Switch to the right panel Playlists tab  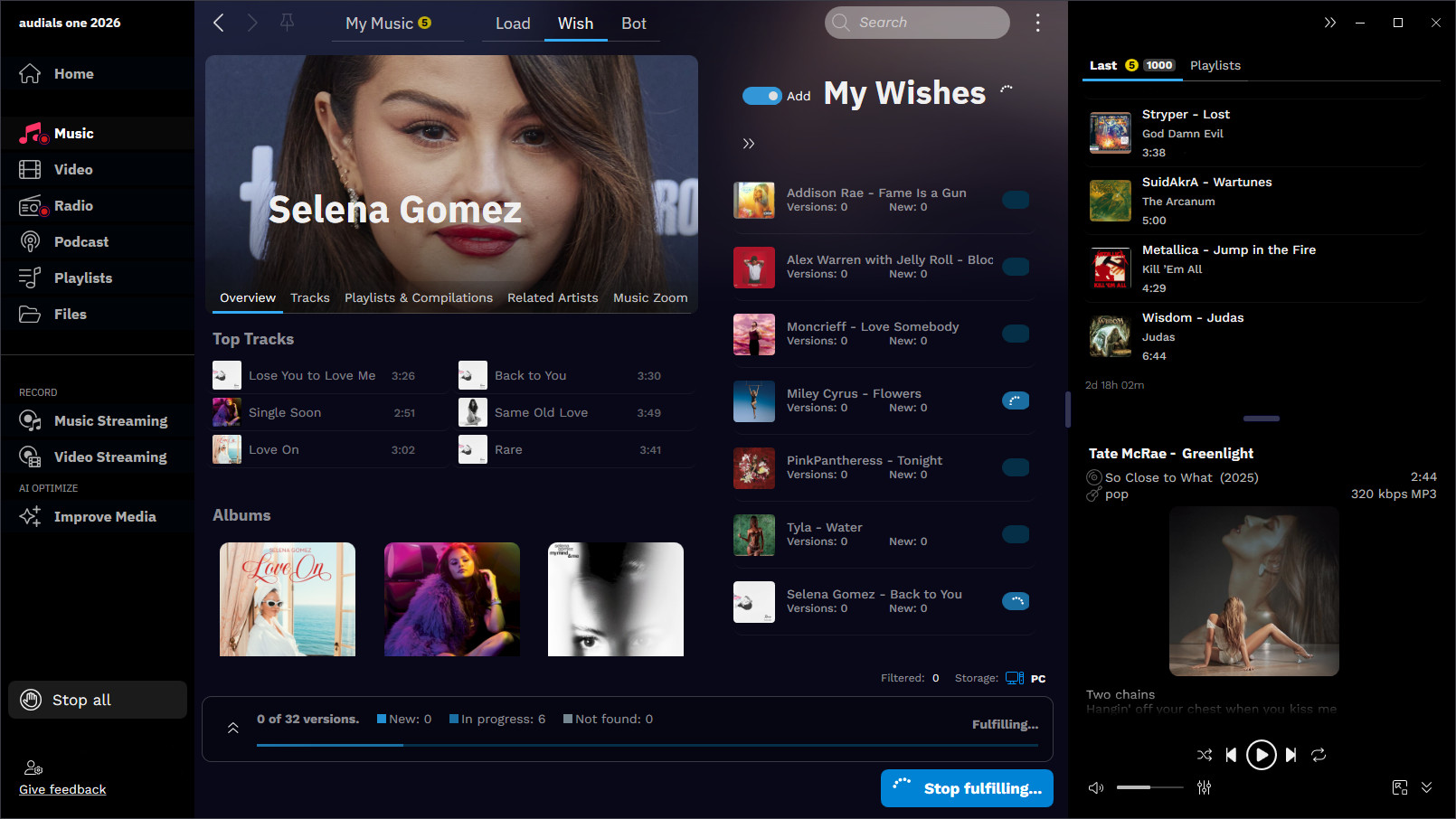(x=1215, y=65)
